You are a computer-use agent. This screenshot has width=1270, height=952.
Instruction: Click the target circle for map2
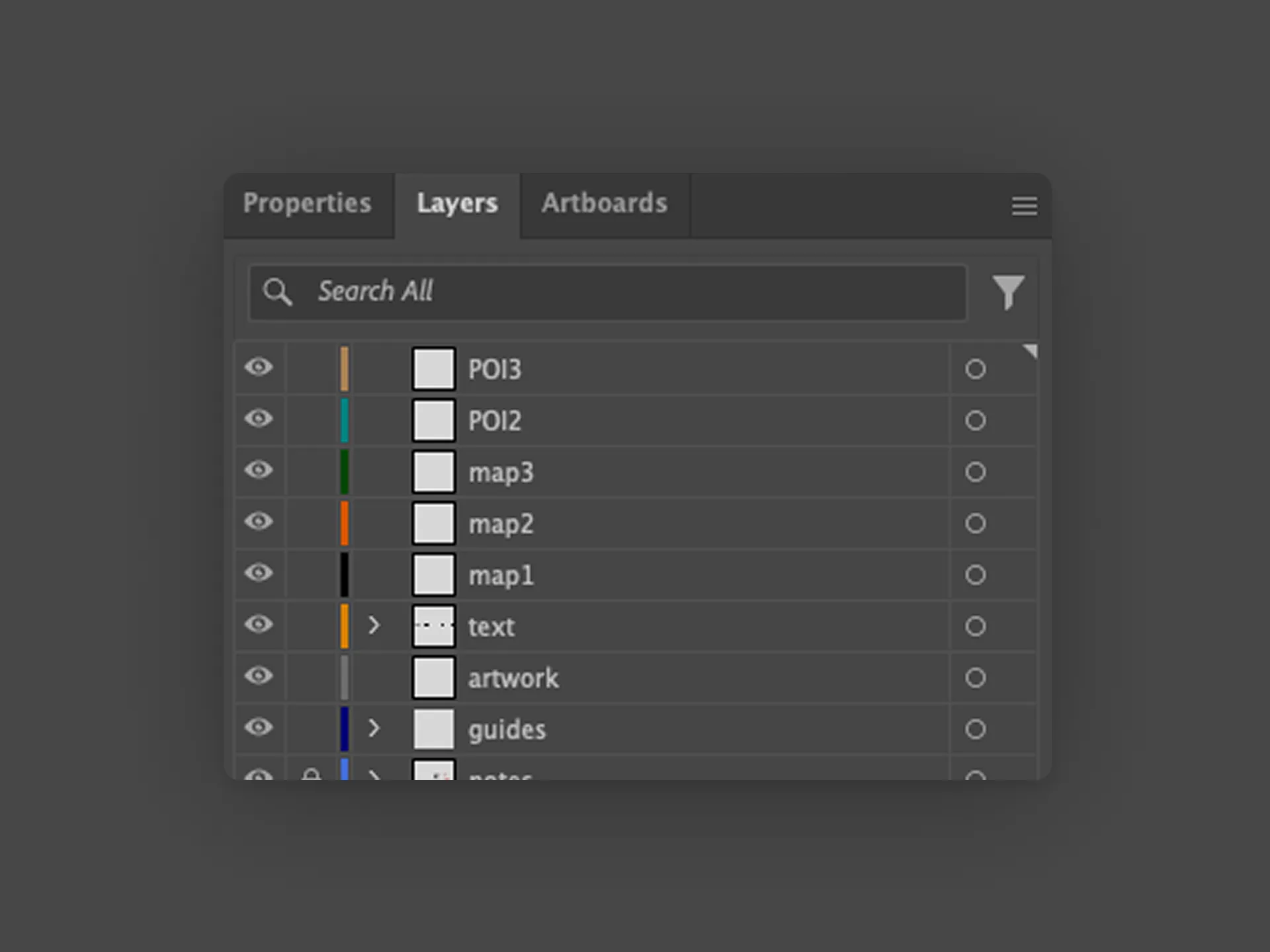(976, 523)
